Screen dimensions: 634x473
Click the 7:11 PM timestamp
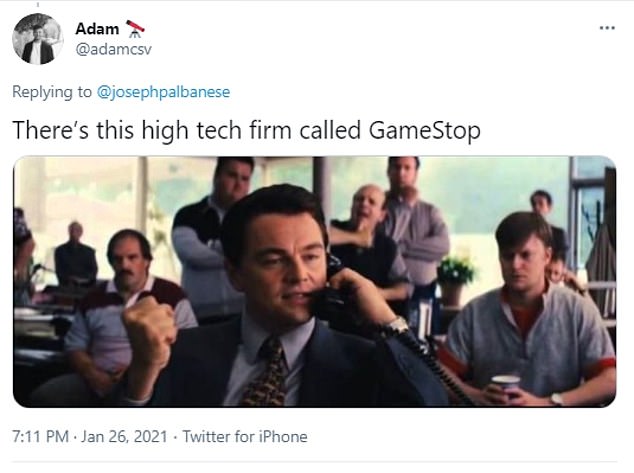[40, 437]
